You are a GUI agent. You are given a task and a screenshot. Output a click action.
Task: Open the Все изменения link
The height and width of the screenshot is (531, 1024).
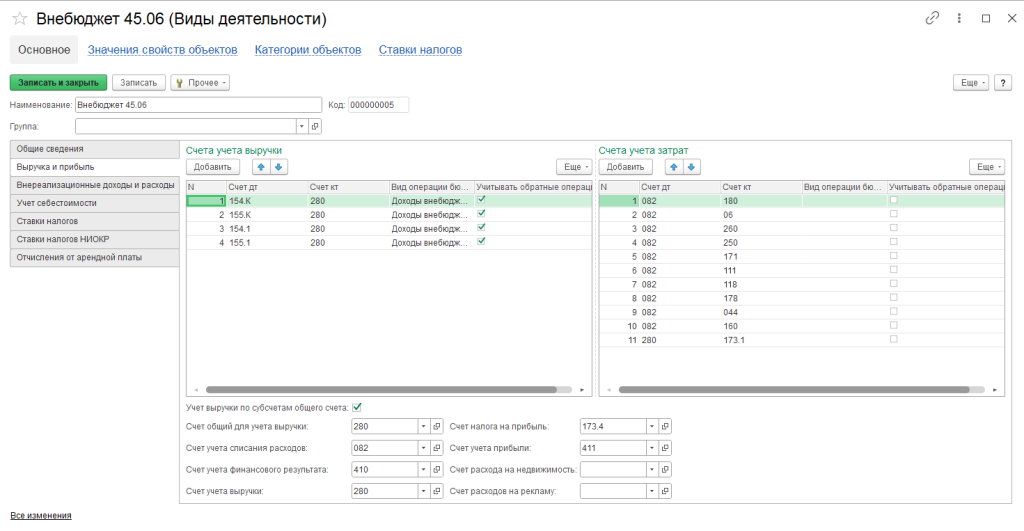[41, 515]
